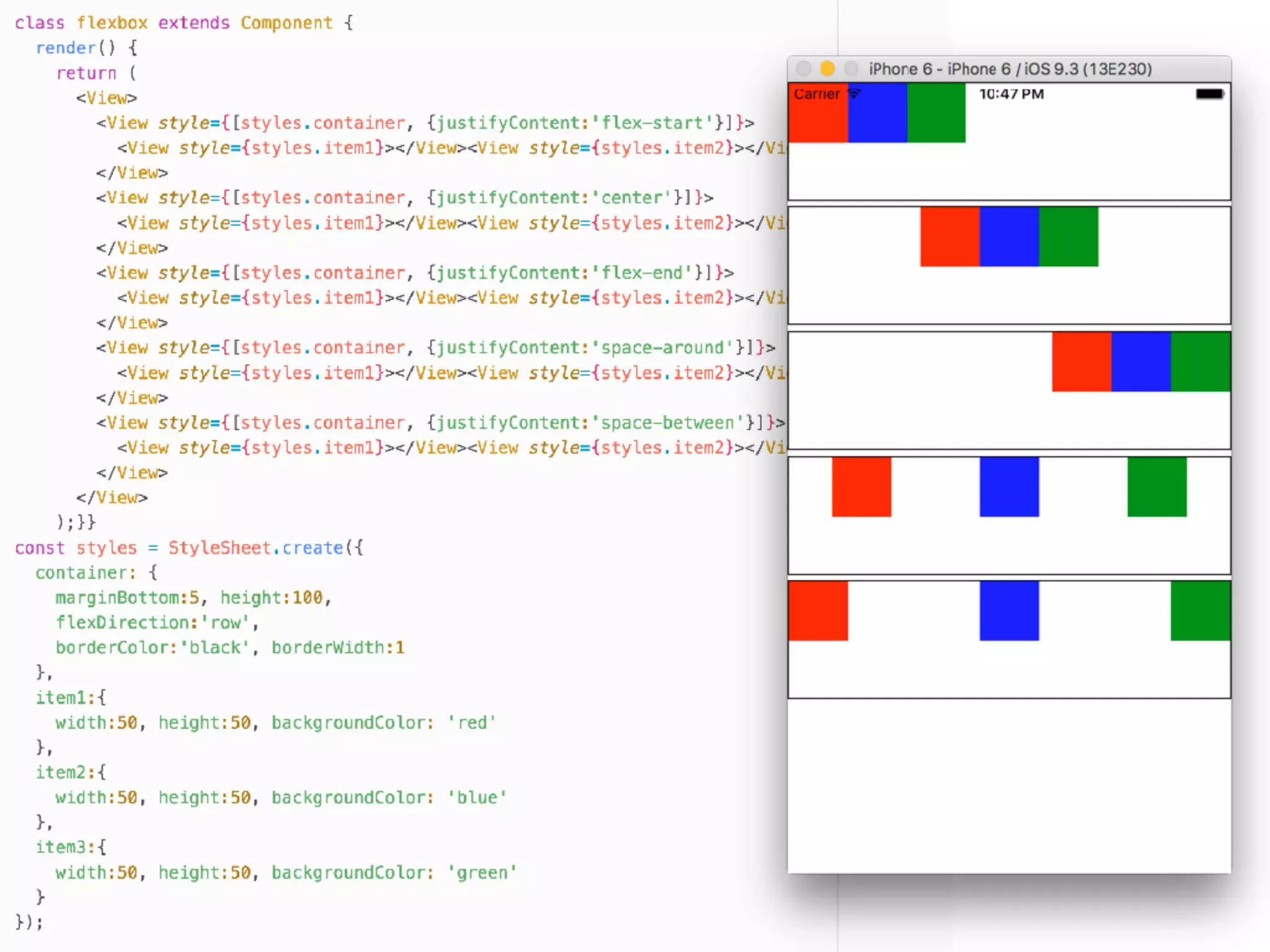The width and height of the screenshot is (1270, 952).
Task: Click the 'render() {' line in the code
Action: (87, 48)
